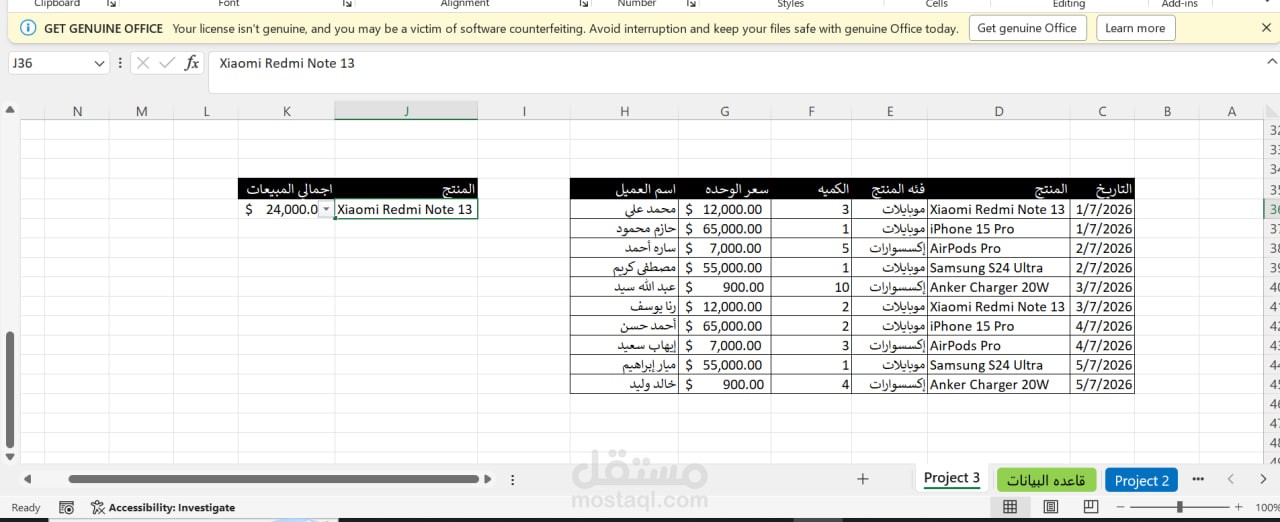Screen dimensions: 1280x522
Task: Click header cell اجمالي المبيعات
Action: (287, 189)
